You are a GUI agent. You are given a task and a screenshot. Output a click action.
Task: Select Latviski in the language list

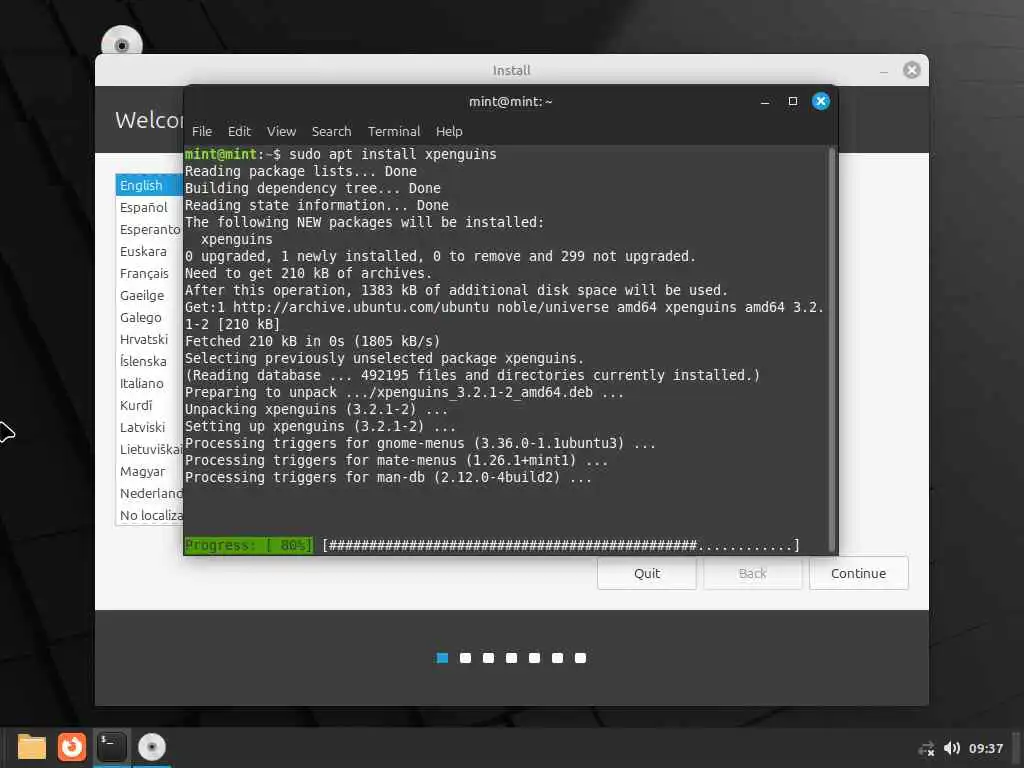[x=150, y=427]
